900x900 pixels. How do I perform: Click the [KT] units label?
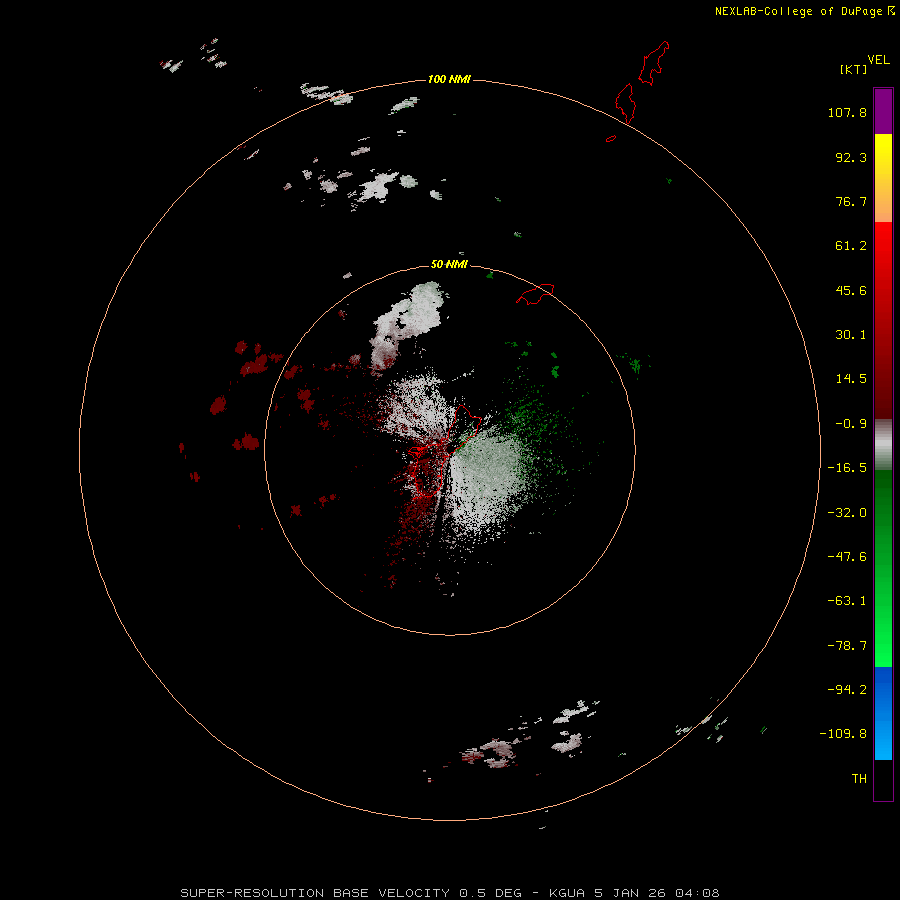[x=854, y=69]
